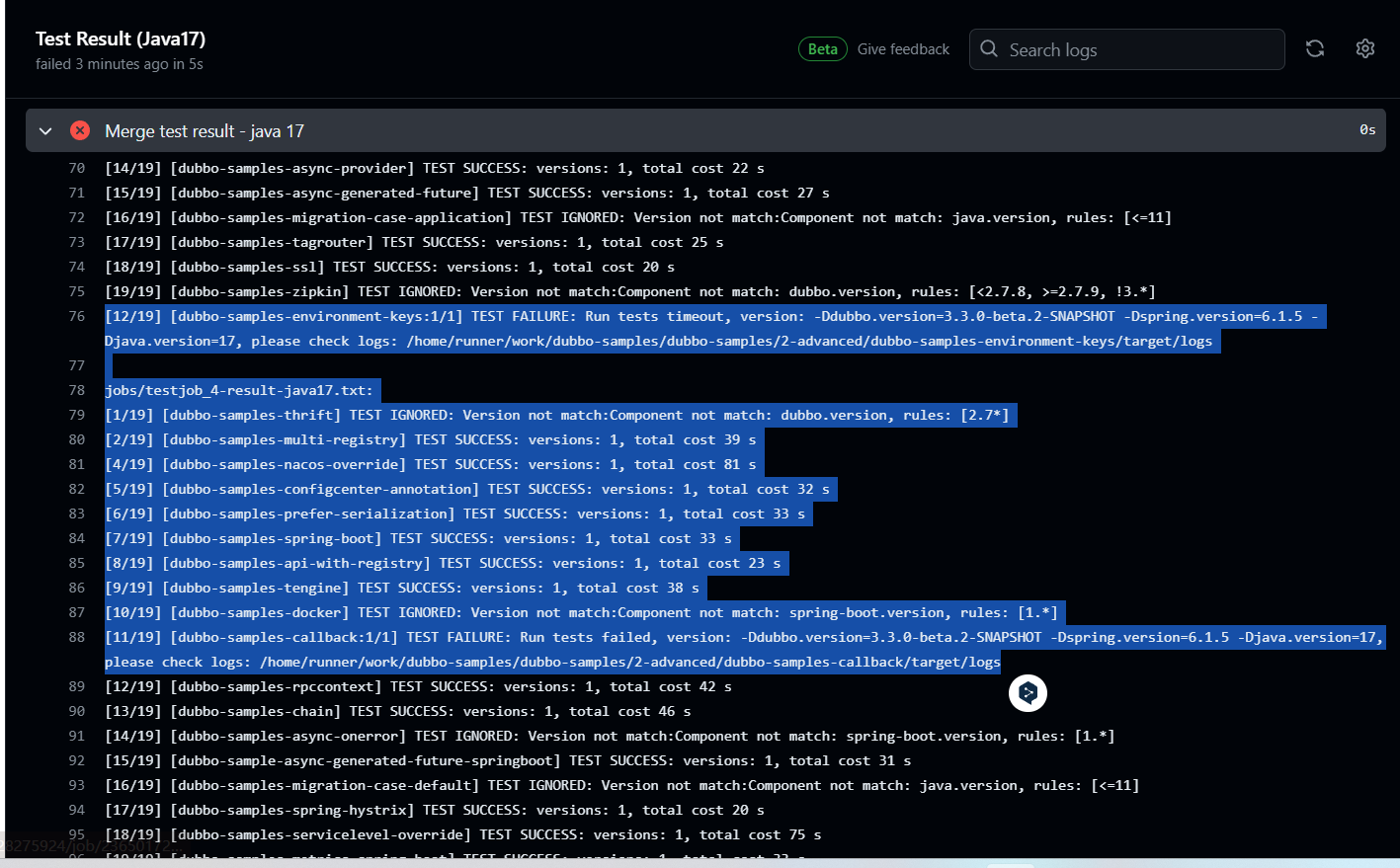Image resolution: width=1400 pixels, height=868 pixels.
Task: Click the green Beta badge
Action: click(x=822, y=49)
